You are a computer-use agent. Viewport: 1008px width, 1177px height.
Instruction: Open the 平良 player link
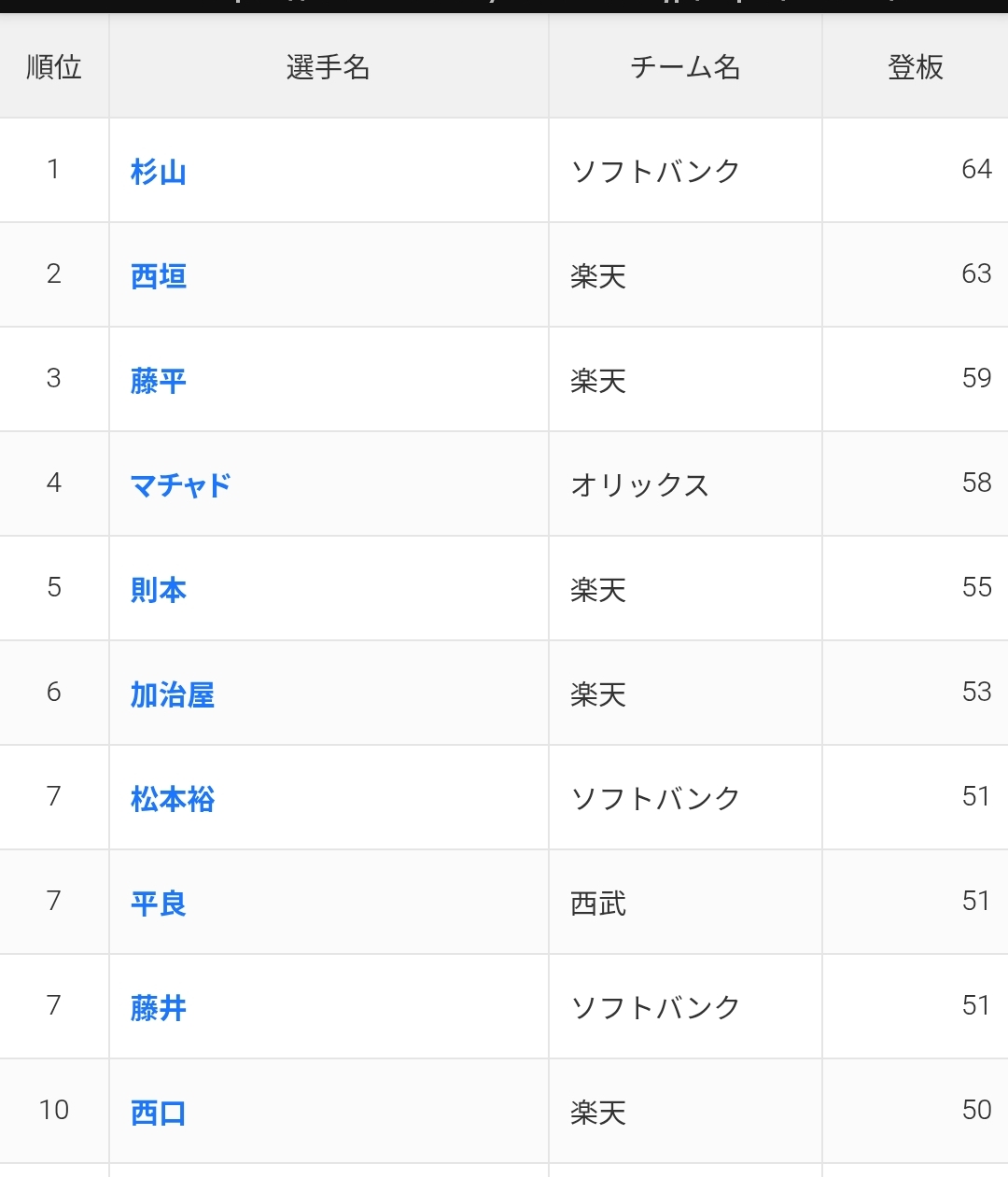pyautogui.click(x=159, y=904)
